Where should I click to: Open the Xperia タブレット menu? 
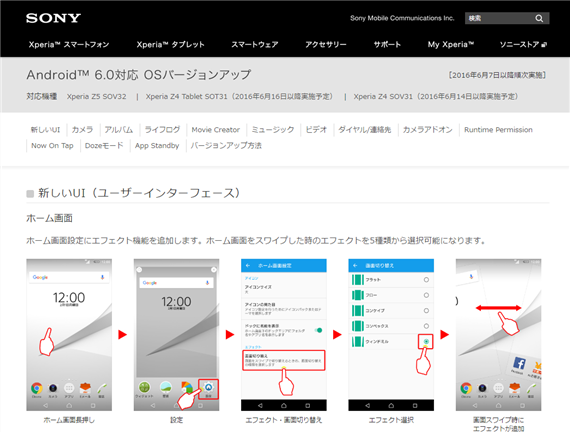[170, 44]
